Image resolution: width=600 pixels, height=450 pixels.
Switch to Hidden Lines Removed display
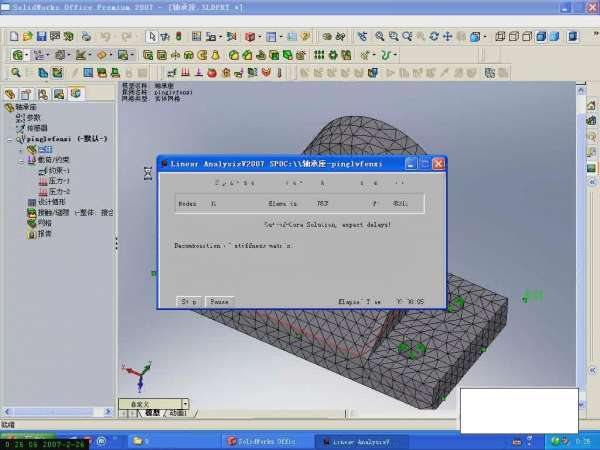[527, 36]
